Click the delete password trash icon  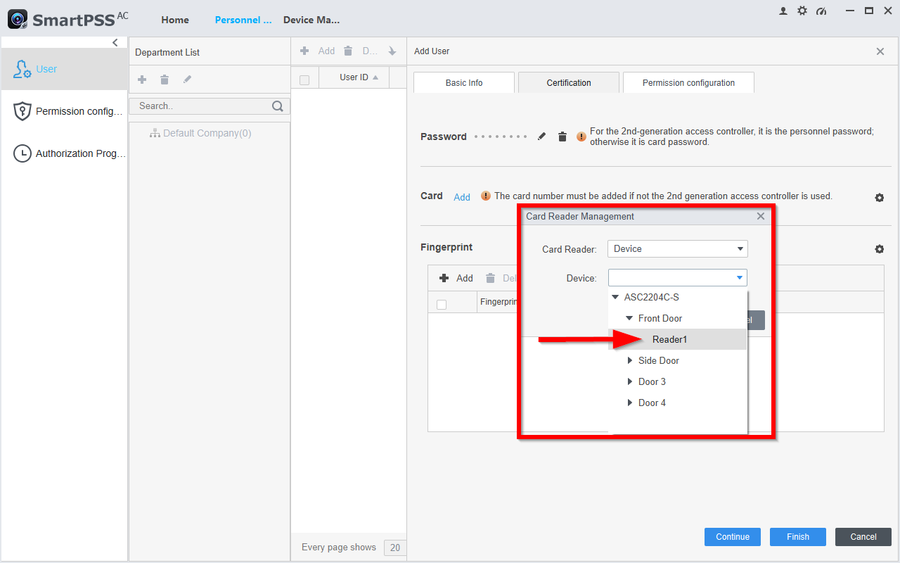pyautogui.click(x=562, y=137)
